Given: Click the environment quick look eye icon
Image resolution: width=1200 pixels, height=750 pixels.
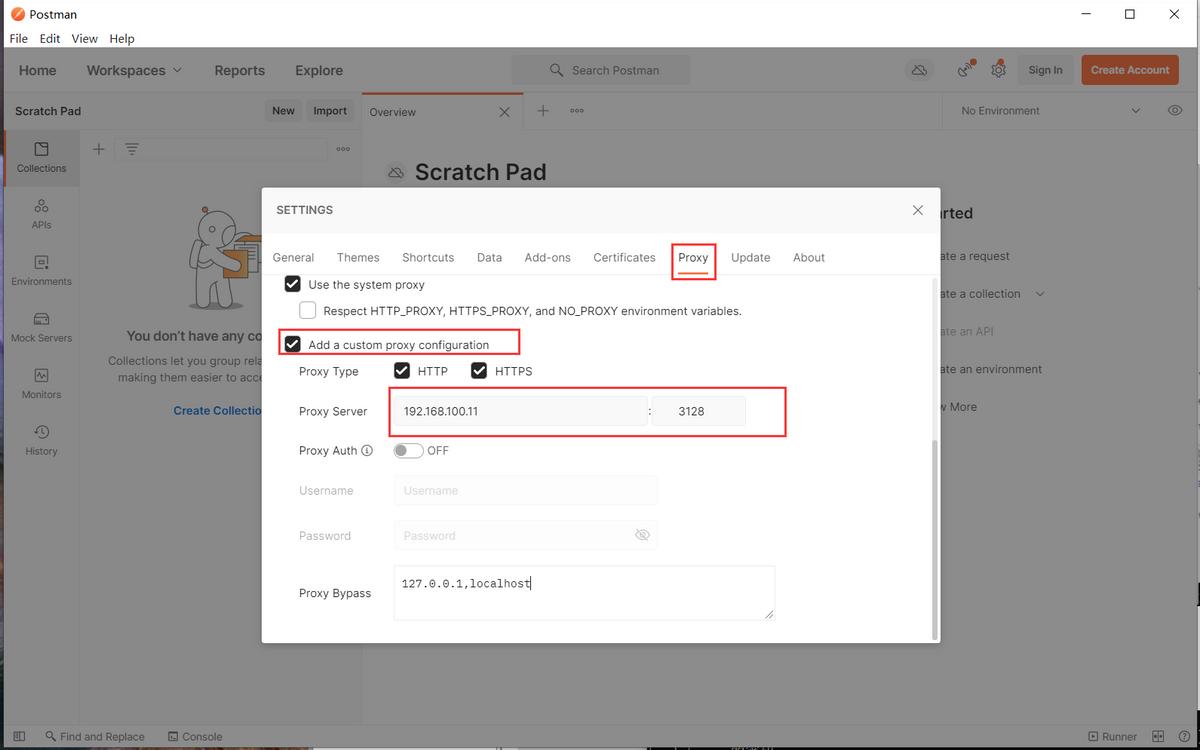Looking at the screenshot, I should [x=1175, y=110].
